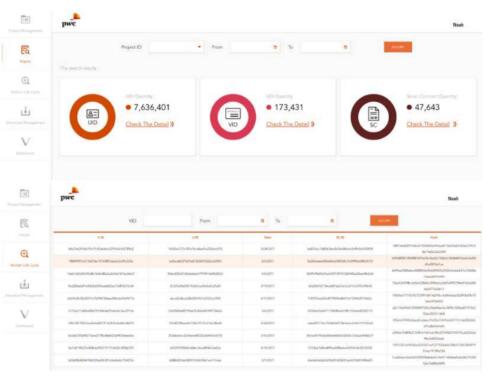
Task: Open the From date calendar in the VID search form
Action: [242, 221]
